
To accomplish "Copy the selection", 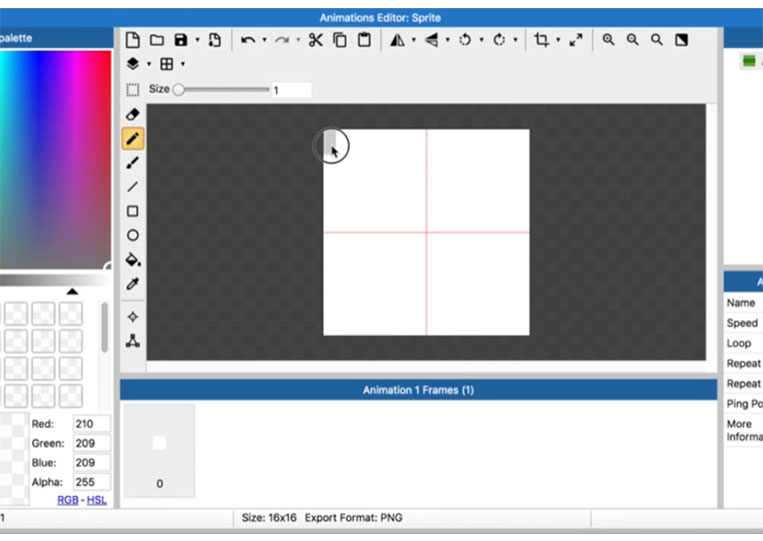I will [x=340, y=40].
